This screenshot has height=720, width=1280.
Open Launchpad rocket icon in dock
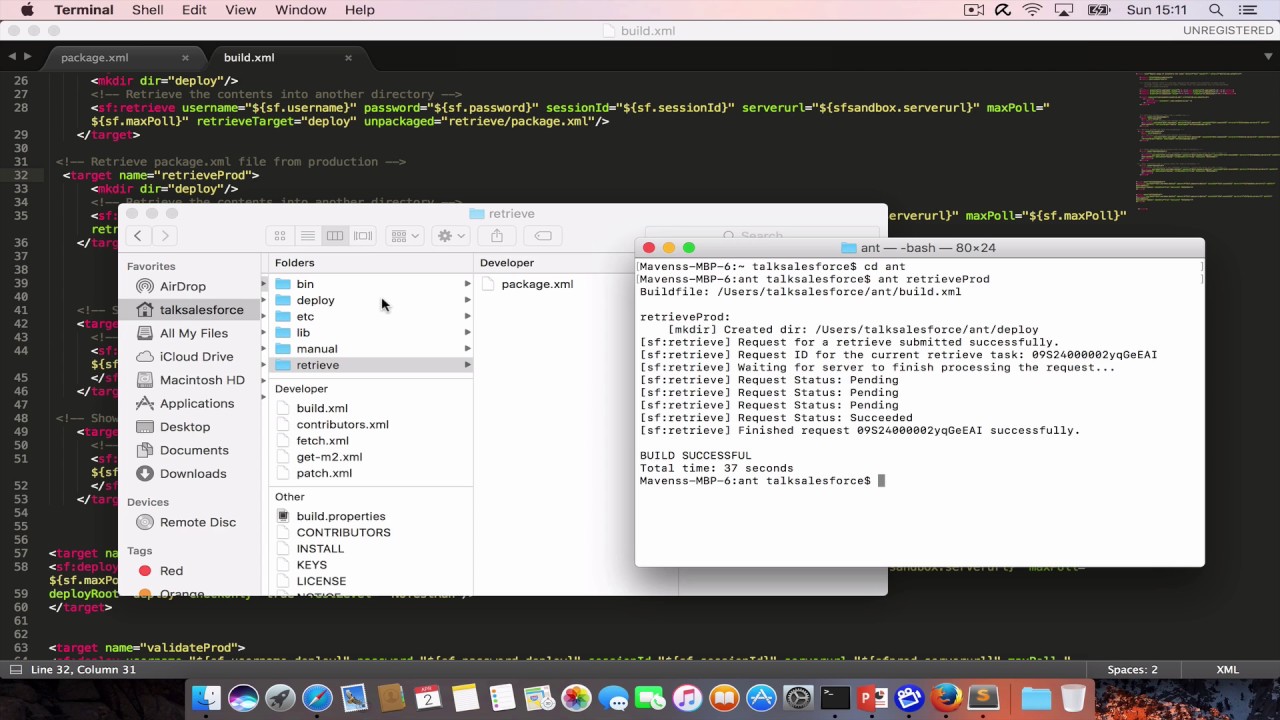click(x=280, y=698)
